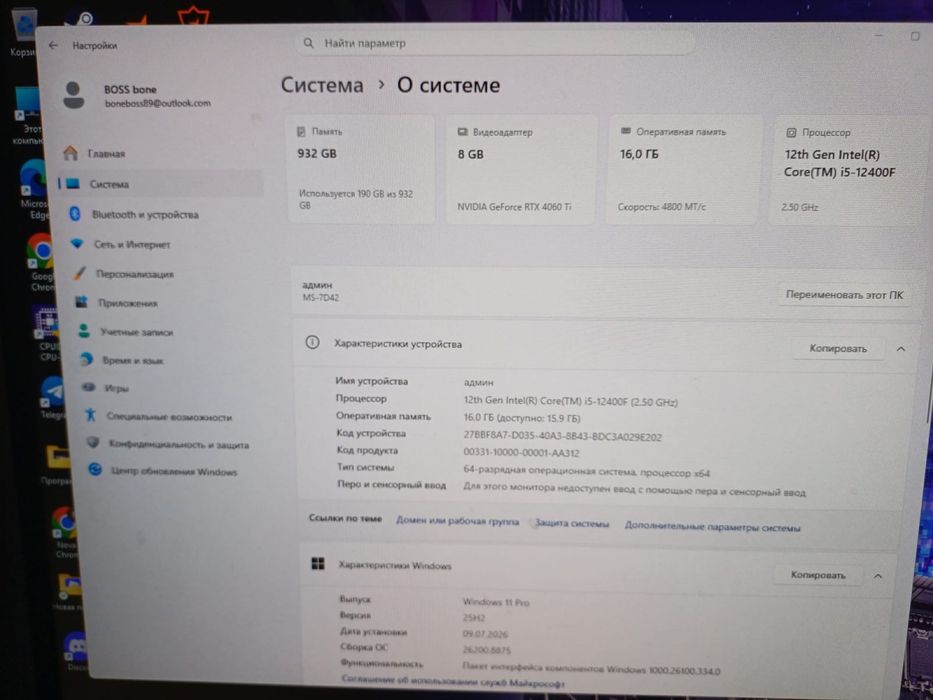Image resolution: width=933 pixels, height=700 pixels.
Task: Click the home icon beside Главная
Action: 71,153
